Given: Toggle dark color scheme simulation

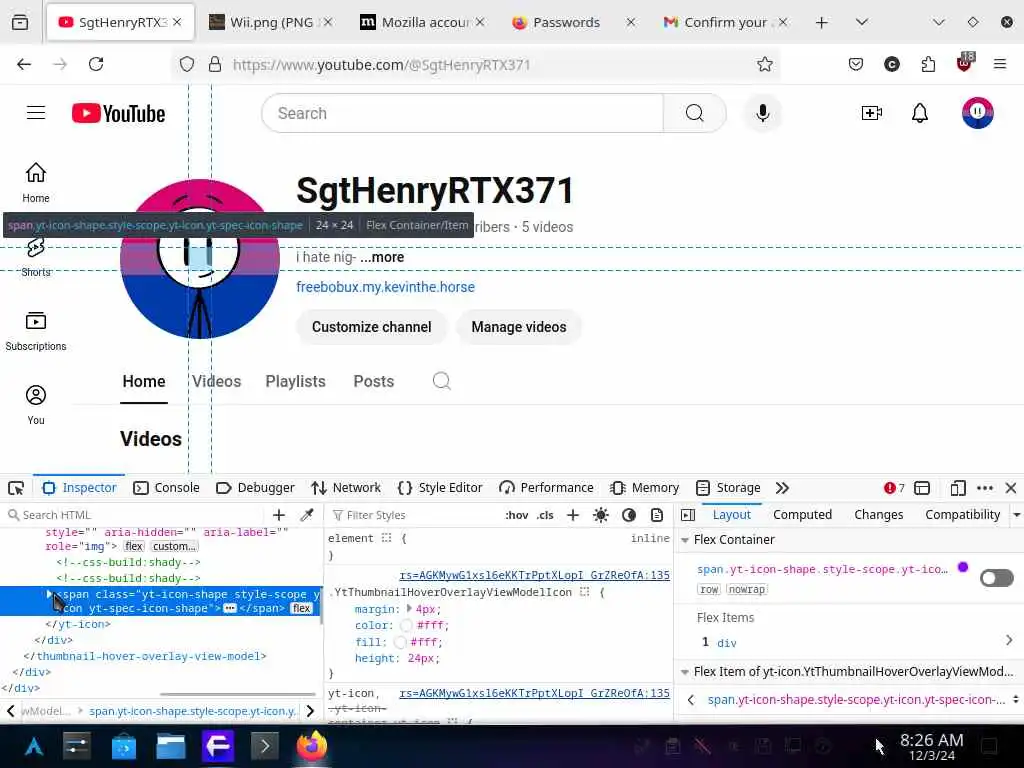Looking at the screenshot, I should coord(629,515).
